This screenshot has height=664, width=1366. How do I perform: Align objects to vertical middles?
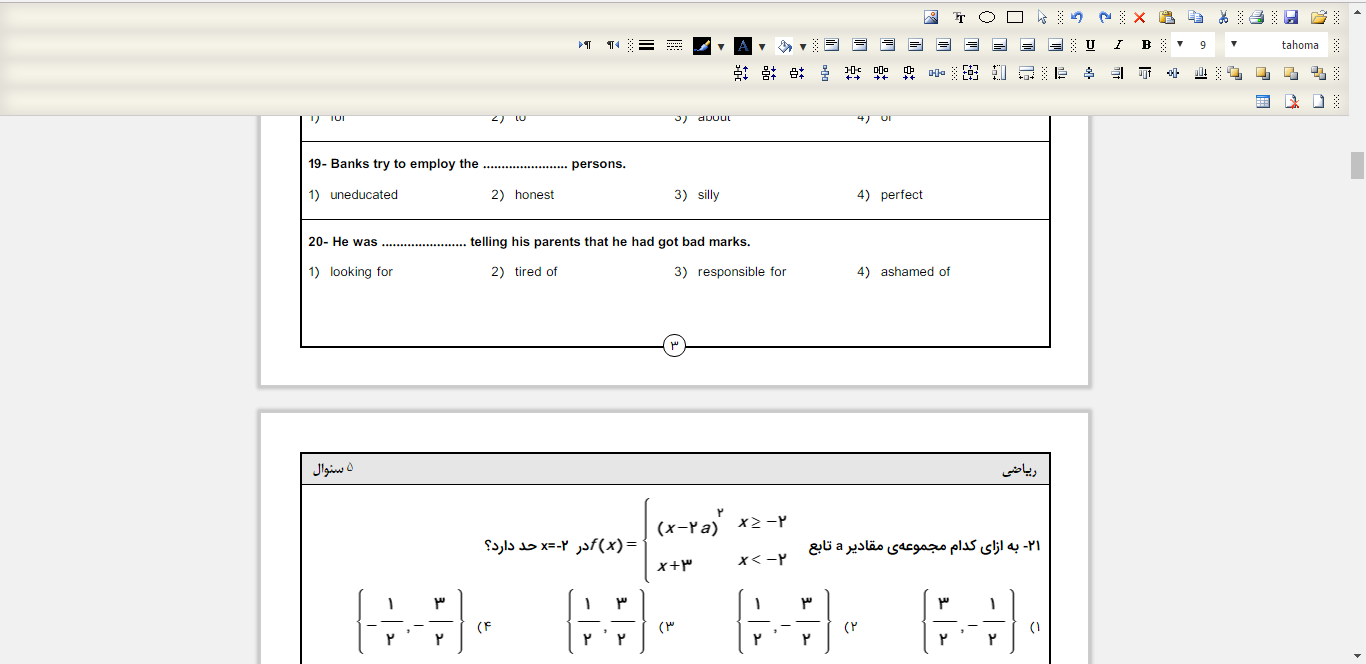pos(1173,73)
